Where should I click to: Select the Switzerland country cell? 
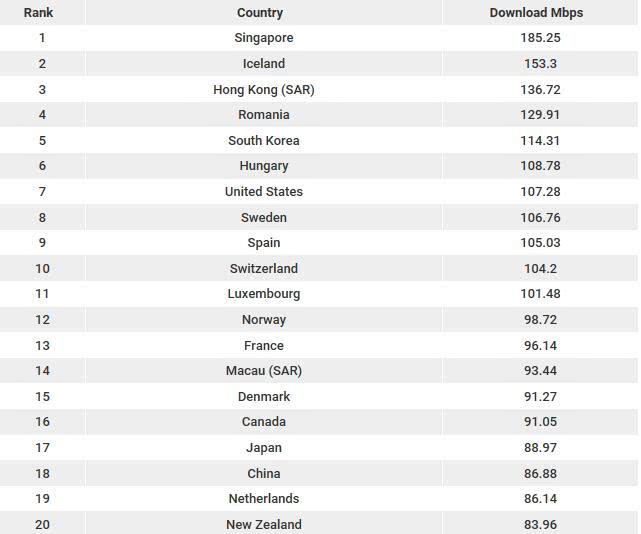coord(263,268)
